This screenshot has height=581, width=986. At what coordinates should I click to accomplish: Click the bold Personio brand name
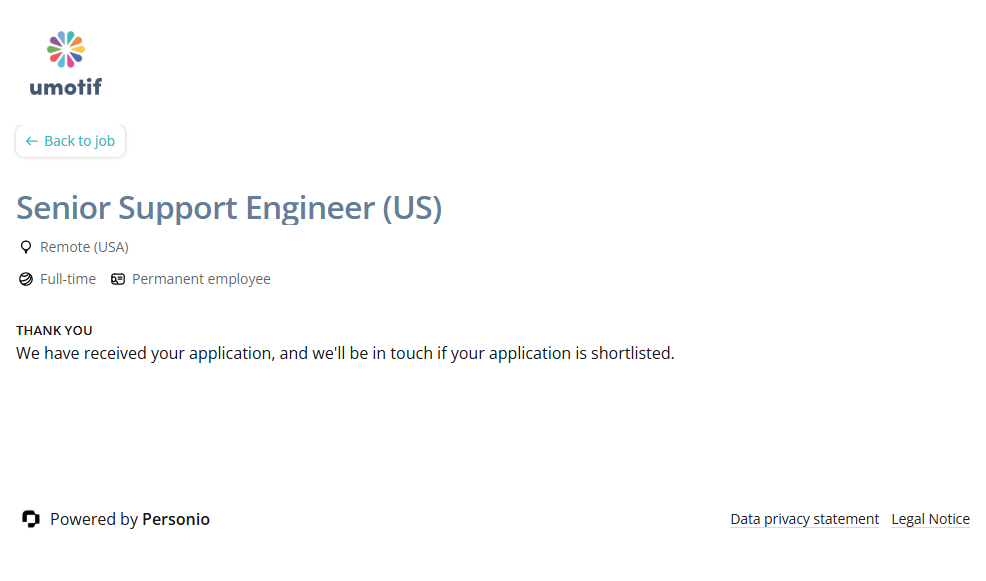[x=176, y=519]
